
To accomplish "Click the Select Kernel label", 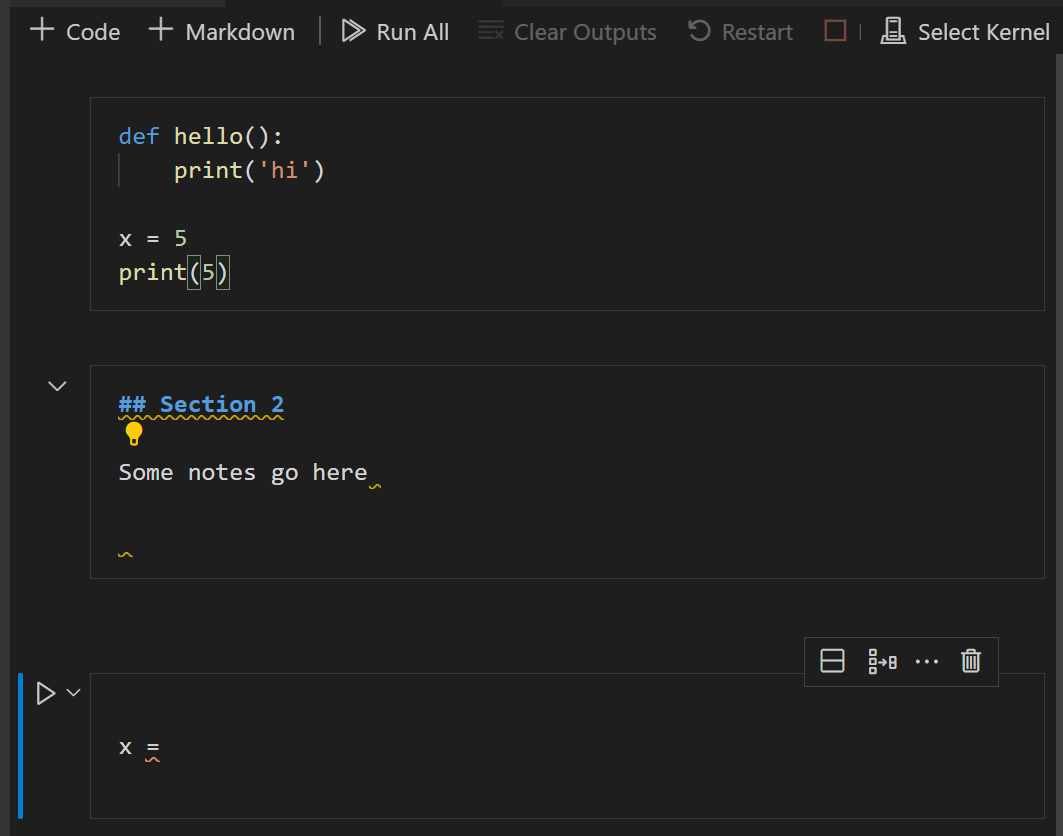I will (983, 32).
